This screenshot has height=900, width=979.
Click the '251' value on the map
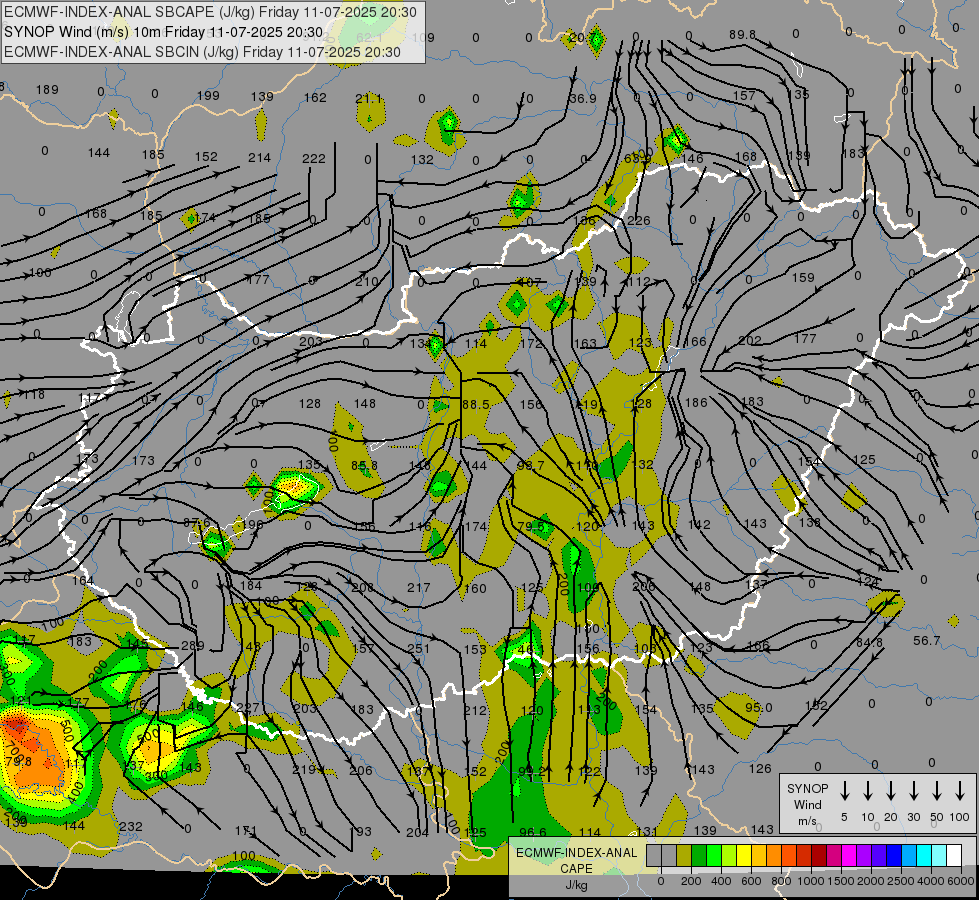[418, 648]
